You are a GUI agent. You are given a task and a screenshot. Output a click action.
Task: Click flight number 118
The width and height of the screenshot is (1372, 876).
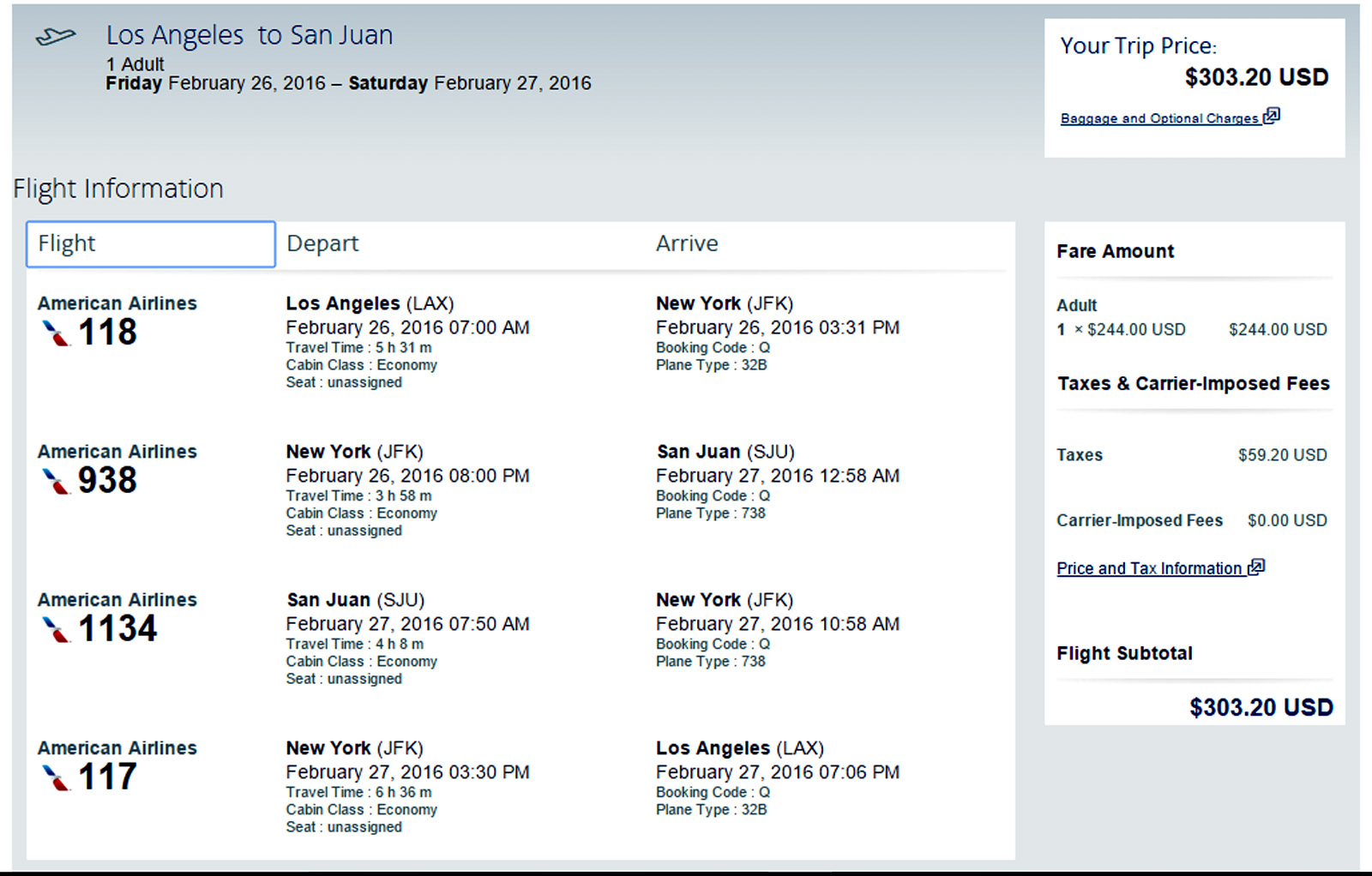(108, 333)
